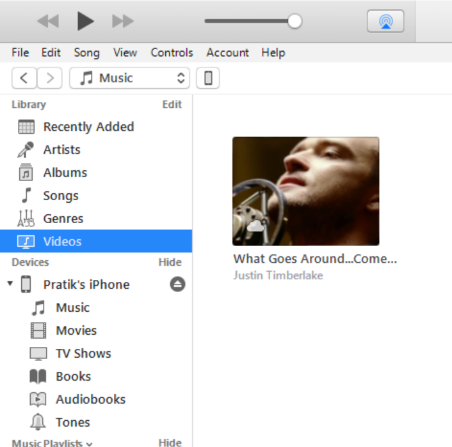Click the Genres guitars icon
The height and width of the screenshot is (447, 452).
point(26,218)
